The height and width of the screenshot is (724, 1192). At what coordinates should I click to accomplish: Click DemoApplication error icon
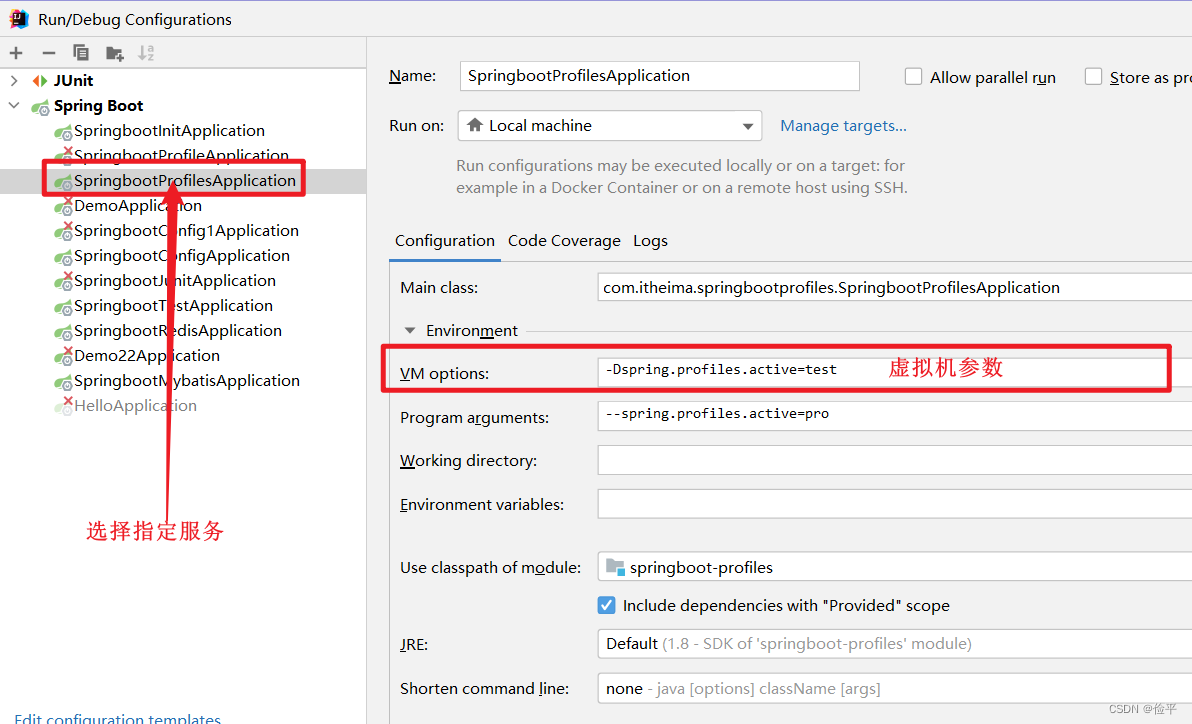point(63,206)
